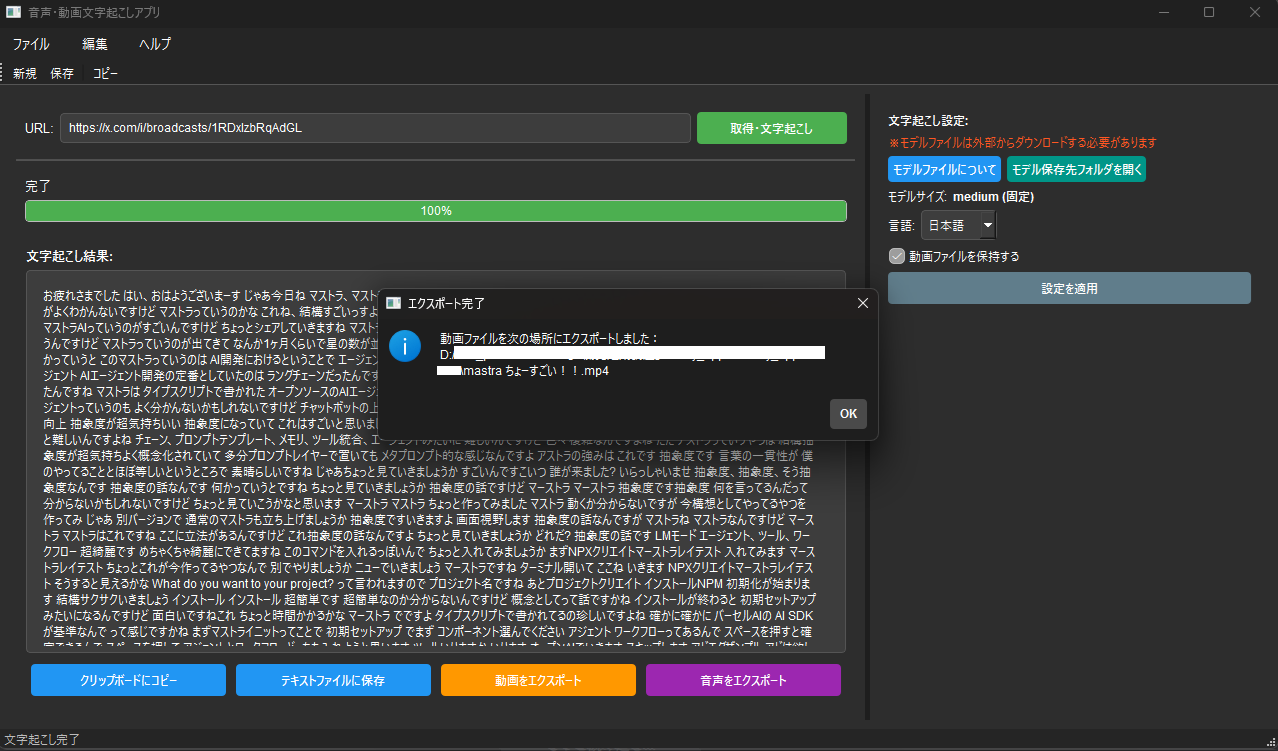The image size is (1278, 751).
Task: Click モデル保存先フォルダを開く button
Action: [1076, 169]
